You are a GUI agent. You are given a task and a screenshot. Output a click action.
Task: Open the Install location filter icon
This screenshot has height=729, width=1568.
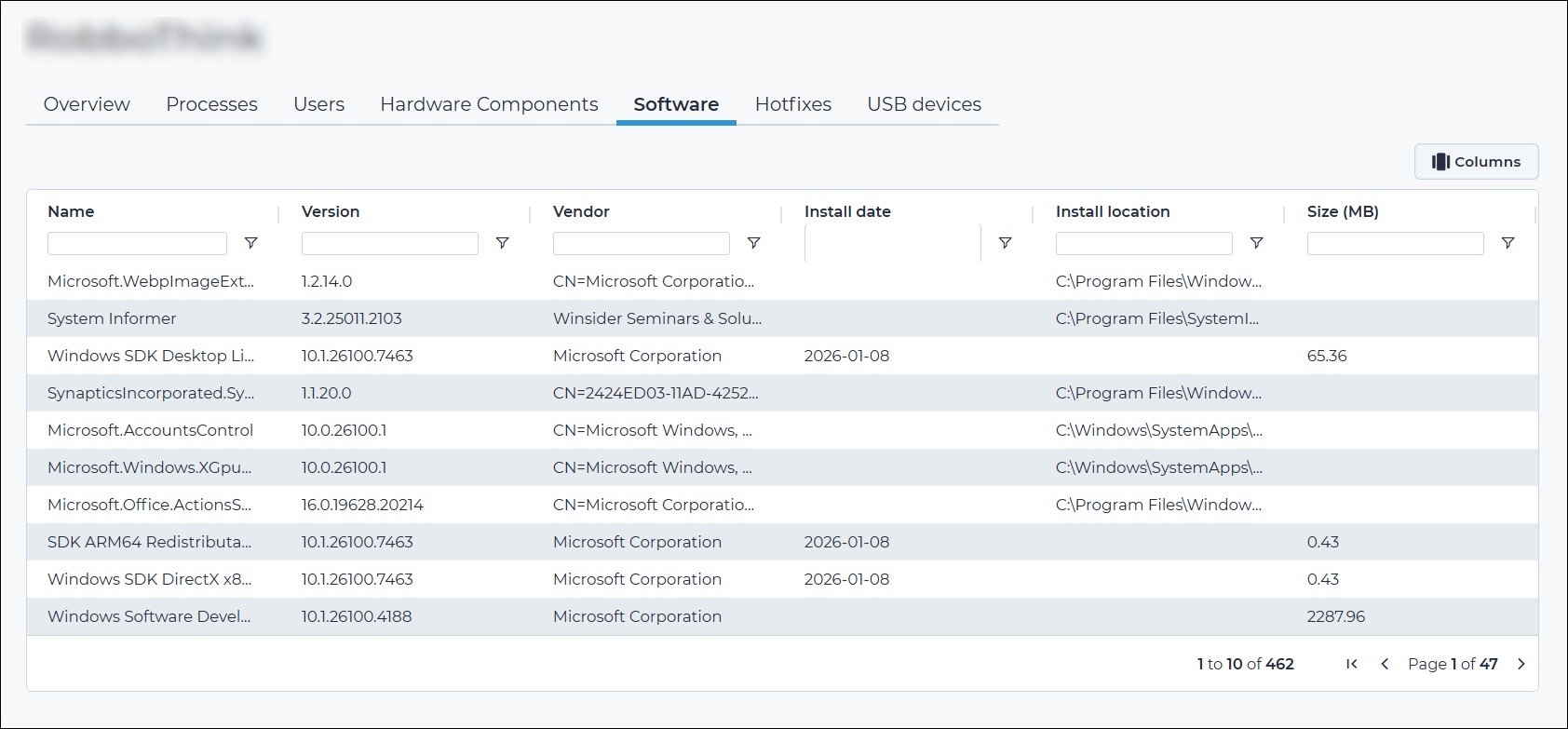(1256, 243)
